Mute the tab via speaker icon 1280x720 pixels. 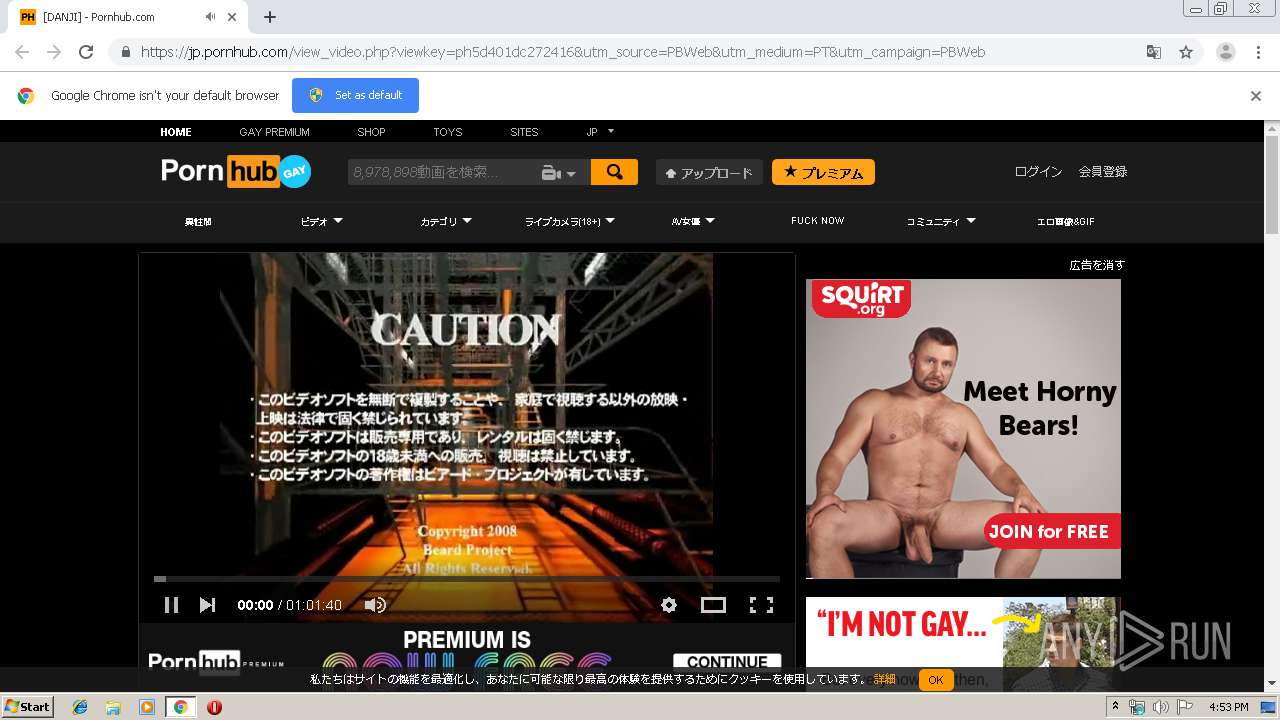pos(211,17)
